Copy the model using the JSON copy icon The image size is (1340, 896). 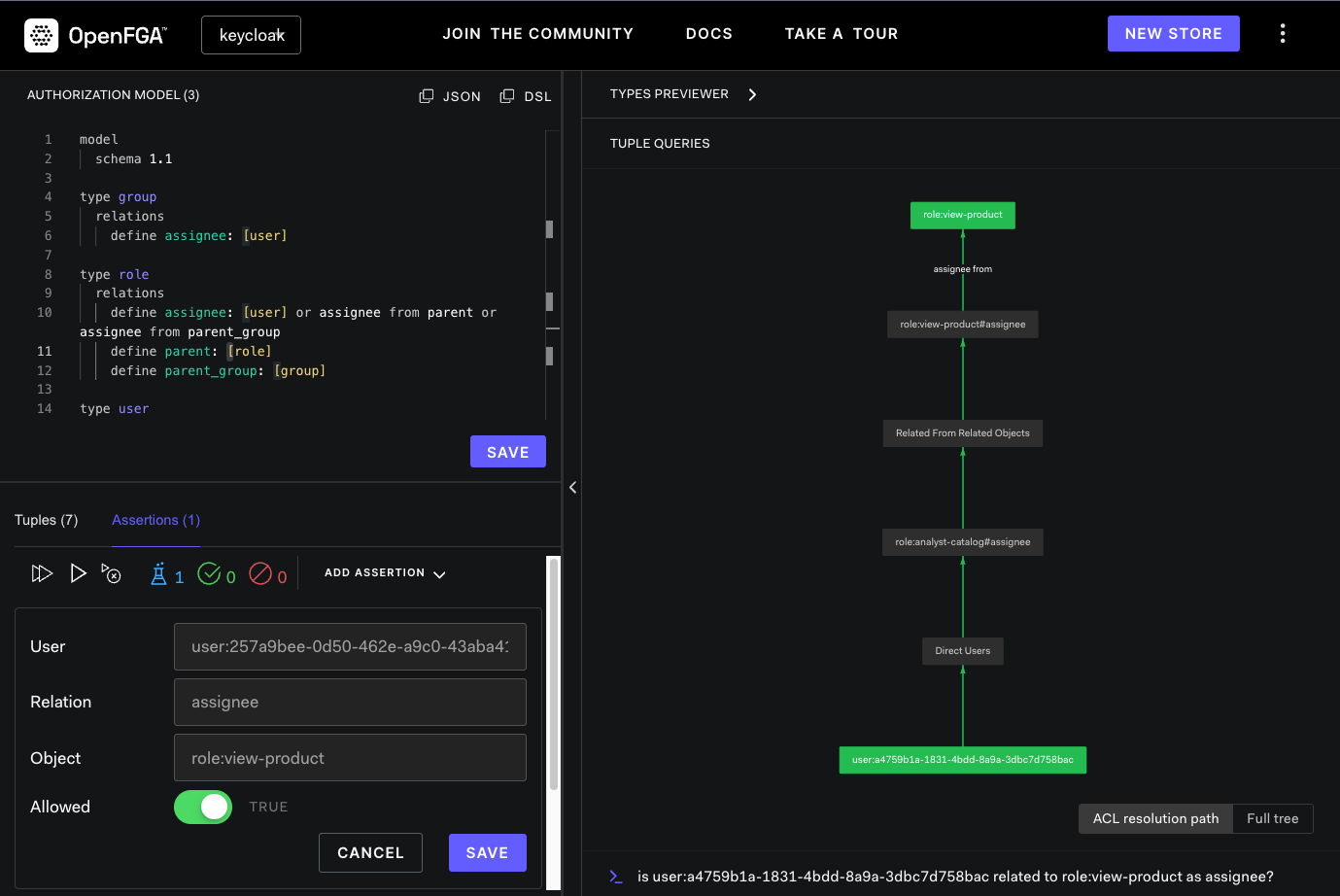426,95
